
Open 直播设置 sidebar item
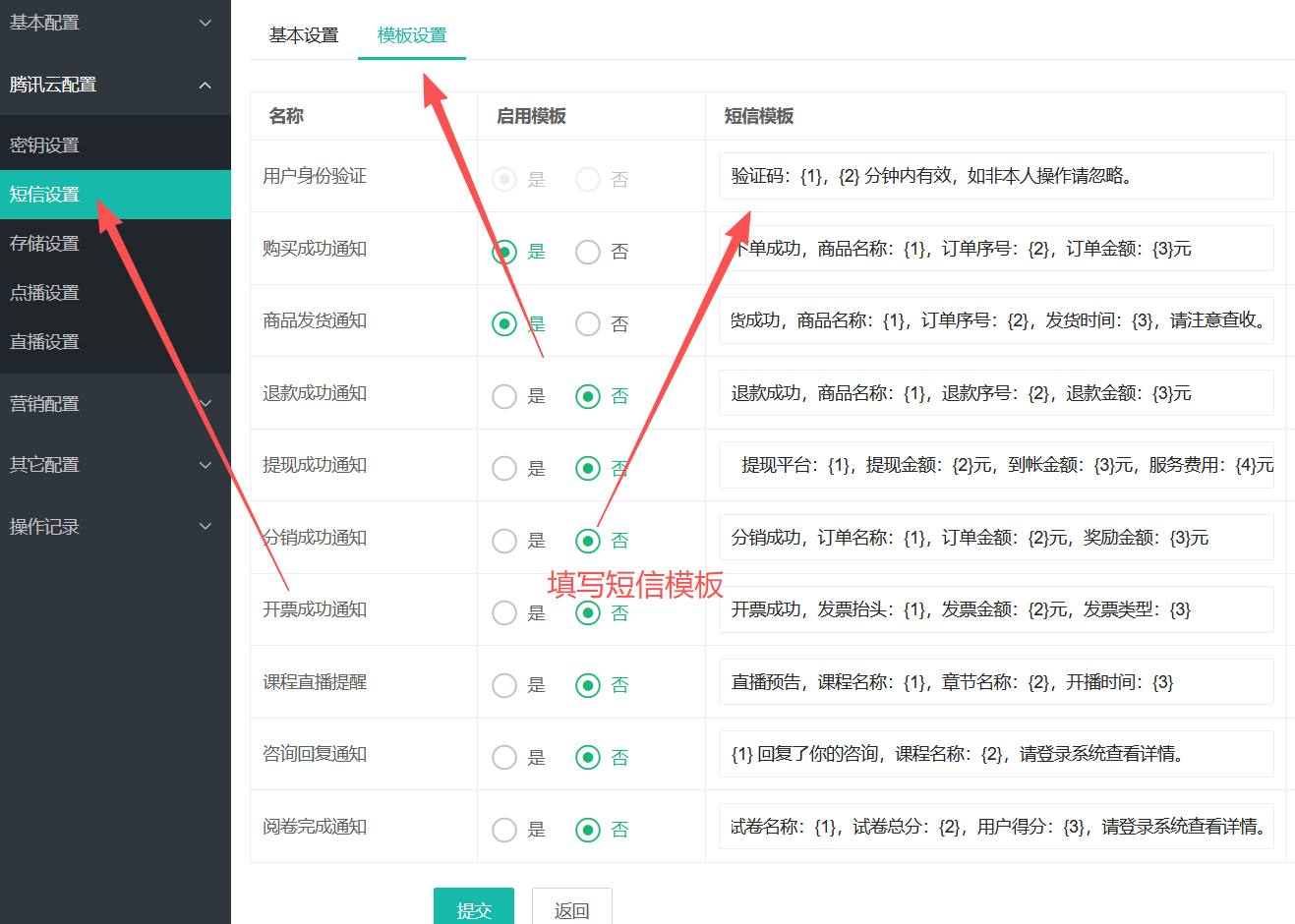click(115, 342)
